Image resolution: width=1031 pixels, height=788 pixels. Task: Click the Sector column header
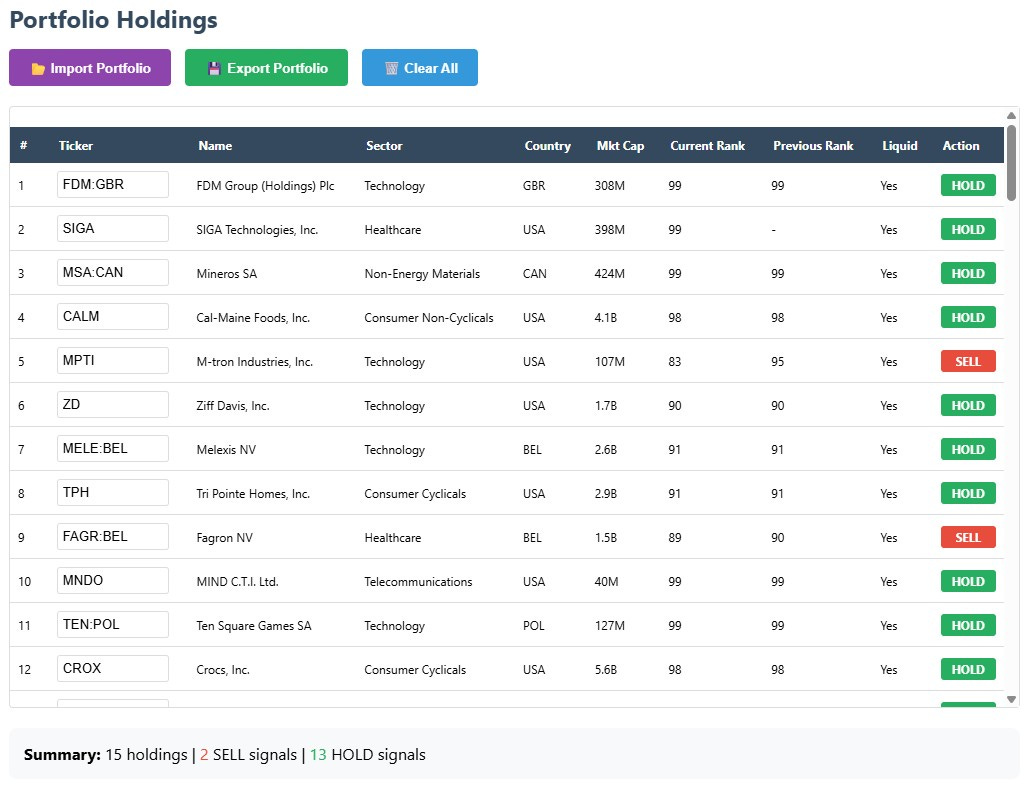pos(384,146)
